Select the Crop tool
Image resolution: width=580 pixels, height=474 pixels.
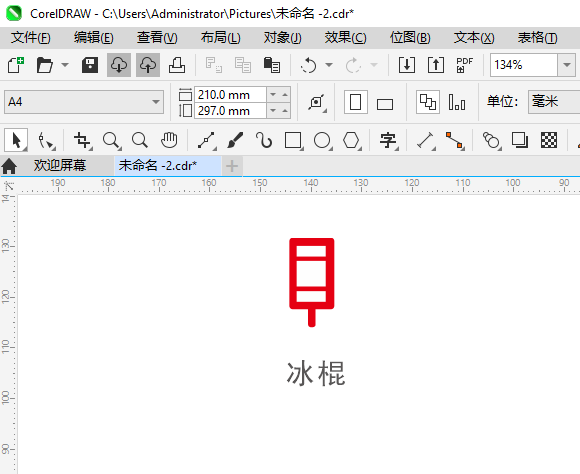[x=82, y=141]
